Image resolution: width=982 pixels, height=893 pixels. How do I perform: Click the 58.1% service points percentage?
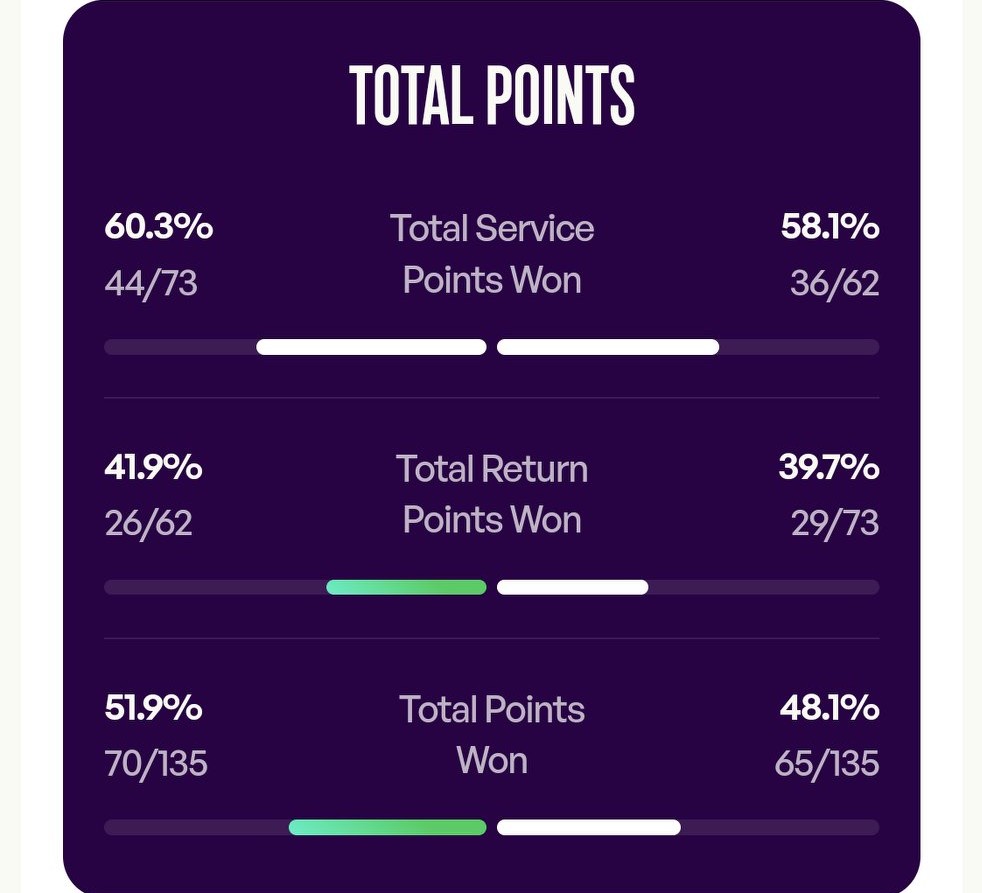point(830,227)
